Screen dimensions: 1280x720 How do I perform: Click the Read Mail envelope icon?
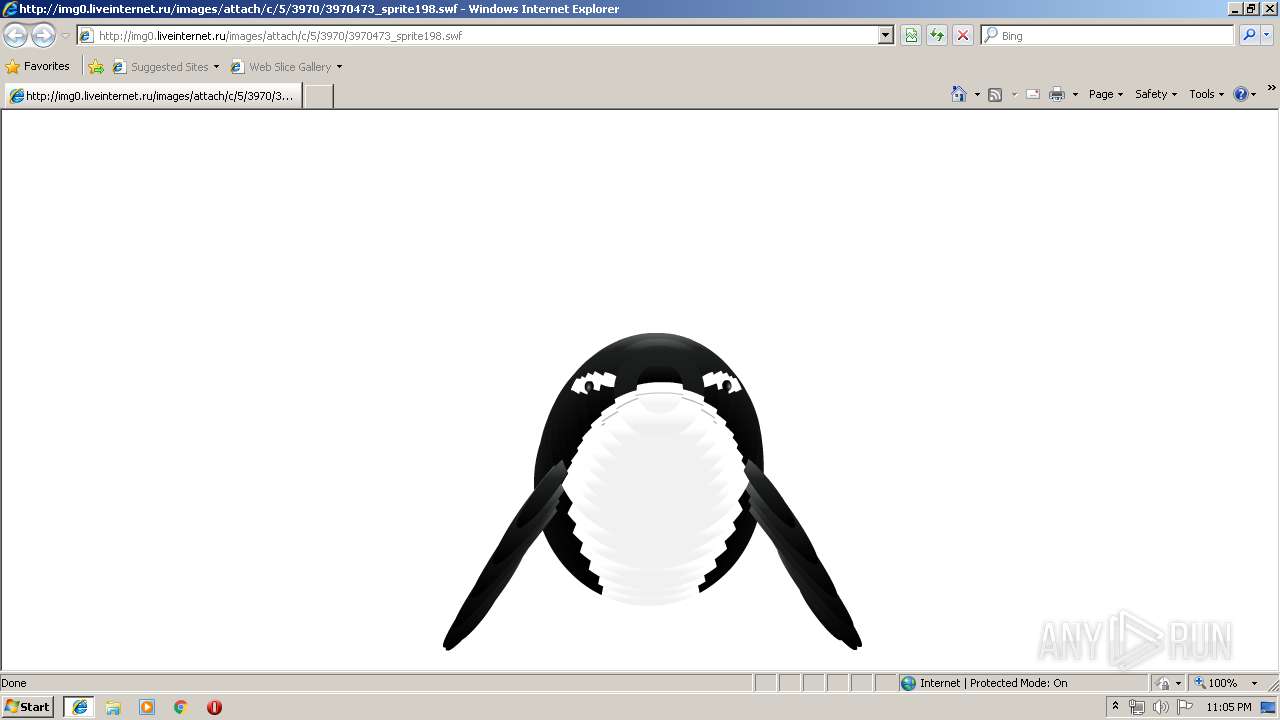[x=1033, y=94]
